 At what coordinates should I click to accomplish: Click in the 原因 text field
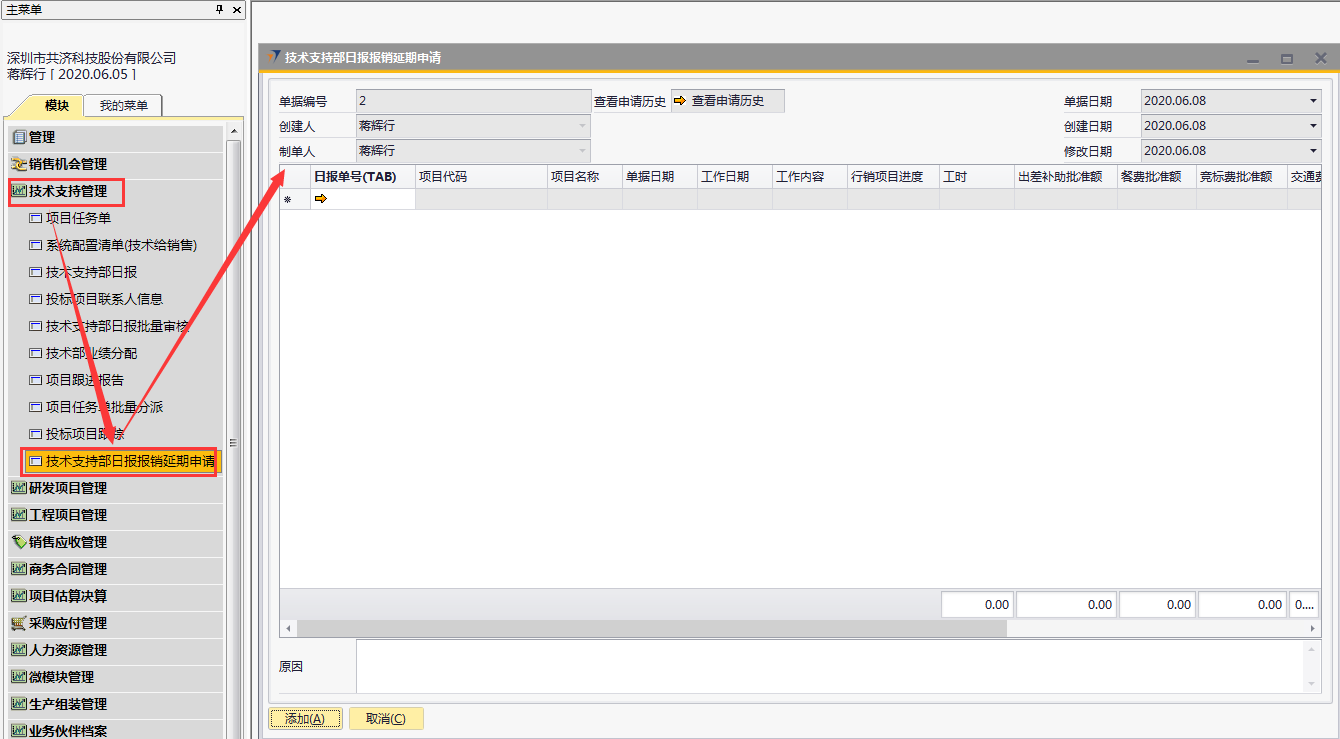click(x=830, y=665)
